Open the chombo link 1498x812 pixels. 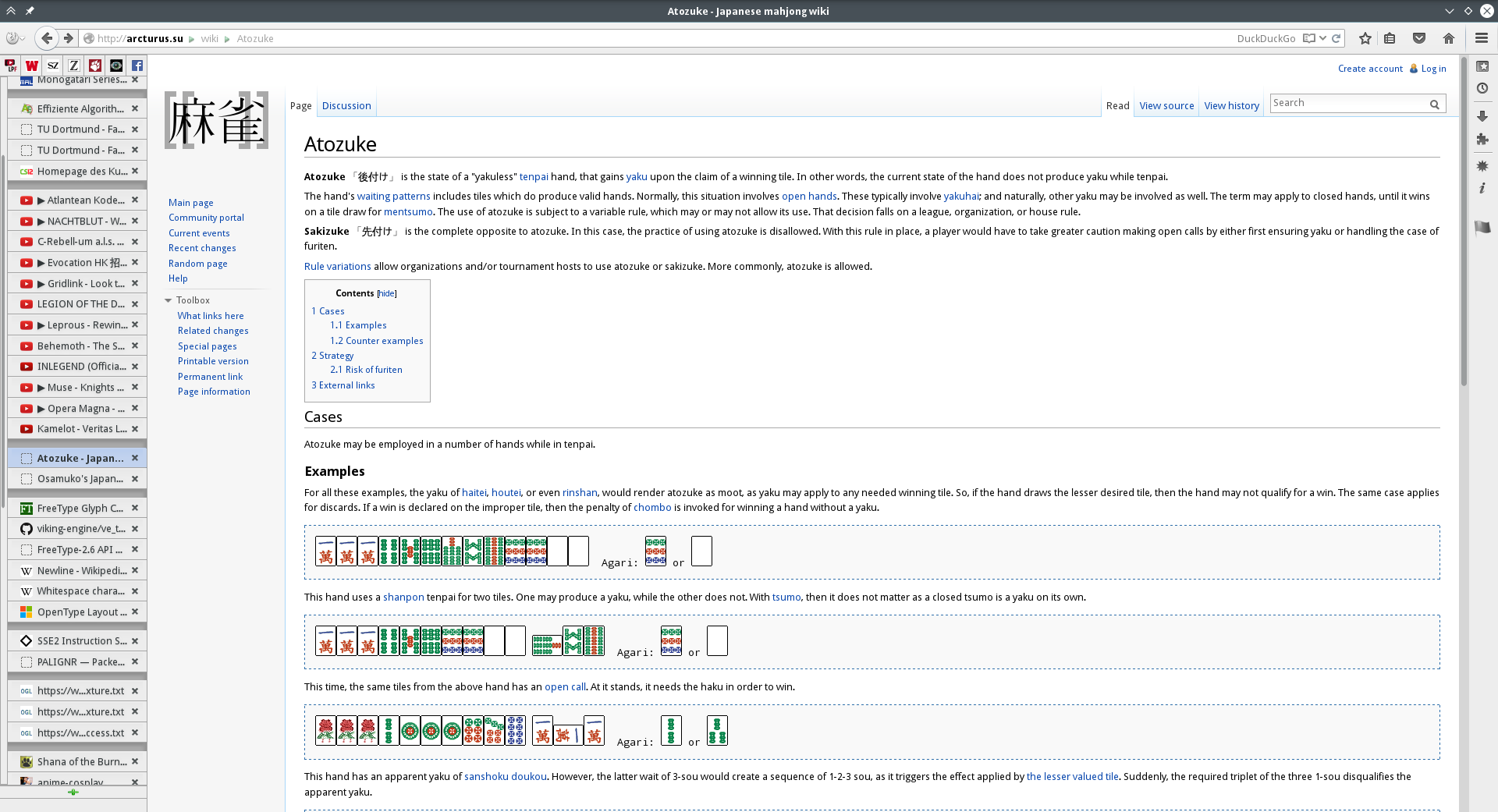click(x=652, y=508)
